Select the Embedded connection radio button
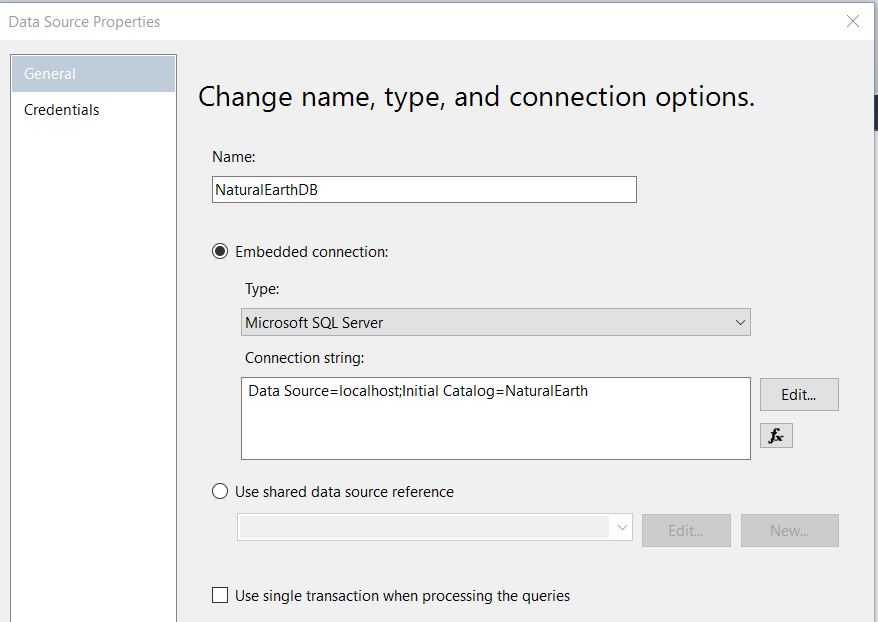The width and height of the screenshot is (878, 622). click(220, 252)
